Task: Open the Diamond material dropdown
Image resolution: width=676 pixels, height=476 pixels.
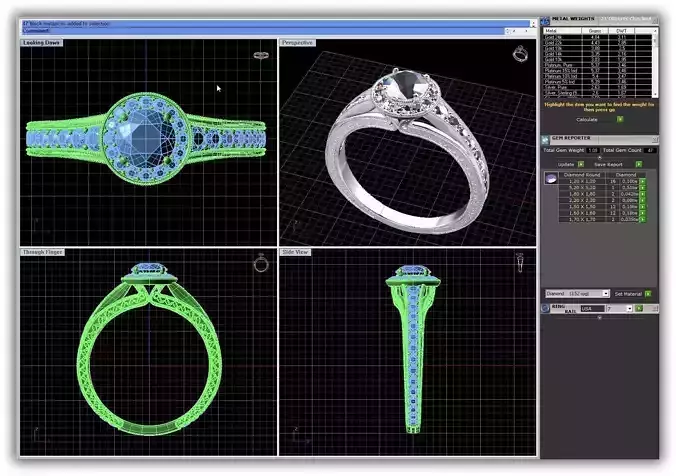Action: (x=605, y=294)
